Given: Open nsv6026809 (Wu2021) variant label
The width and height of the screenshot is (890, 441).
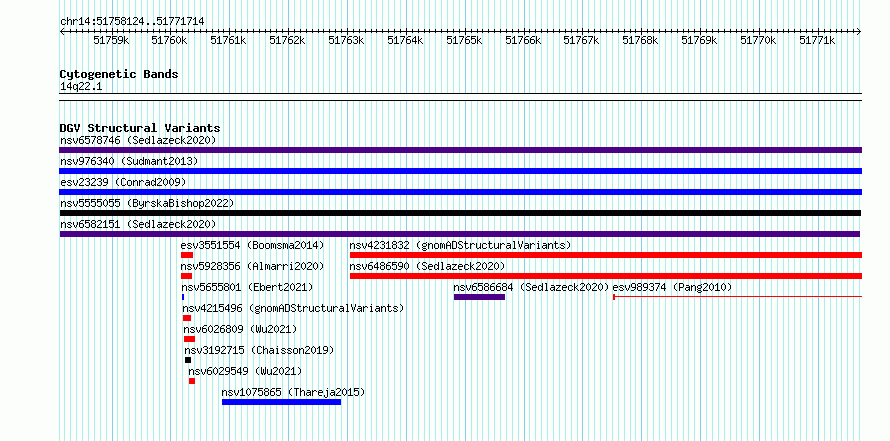Looking at the screenshot, I should (x=240, y=329).
